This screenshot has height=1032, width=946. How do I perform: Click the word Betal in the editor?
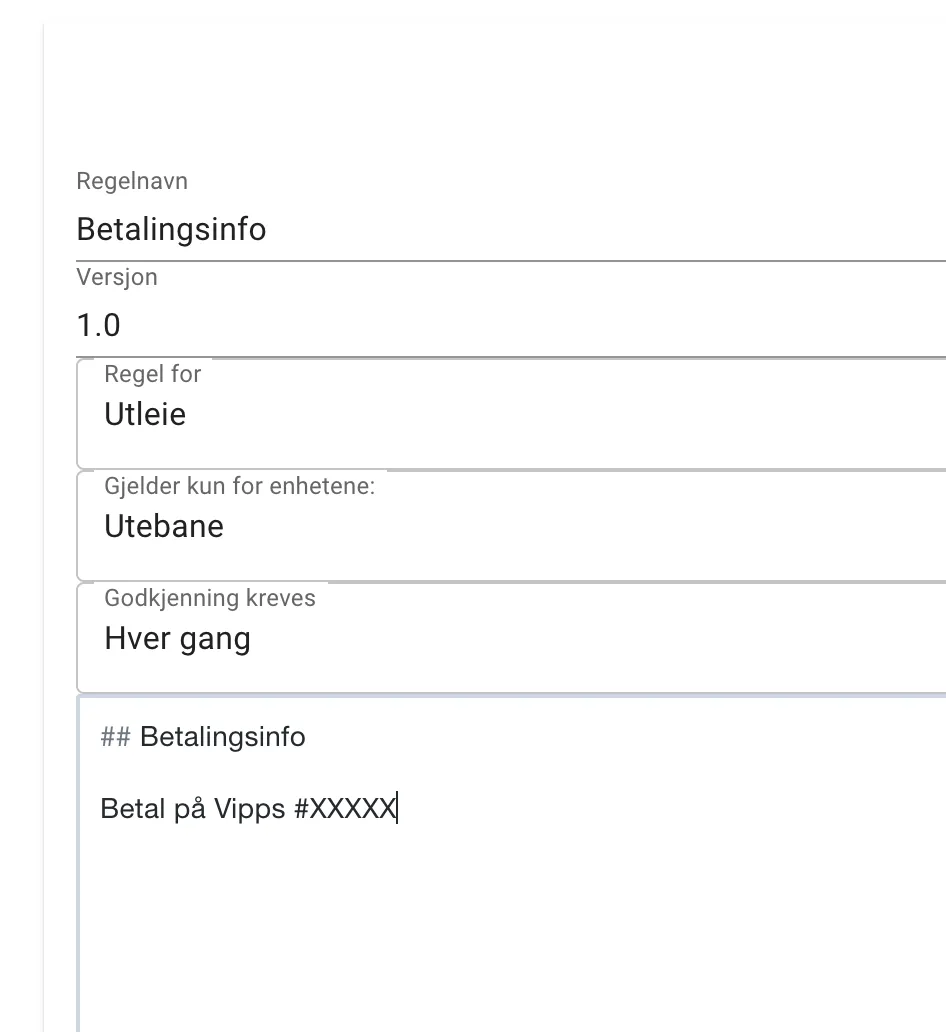(x=132, y=809)
